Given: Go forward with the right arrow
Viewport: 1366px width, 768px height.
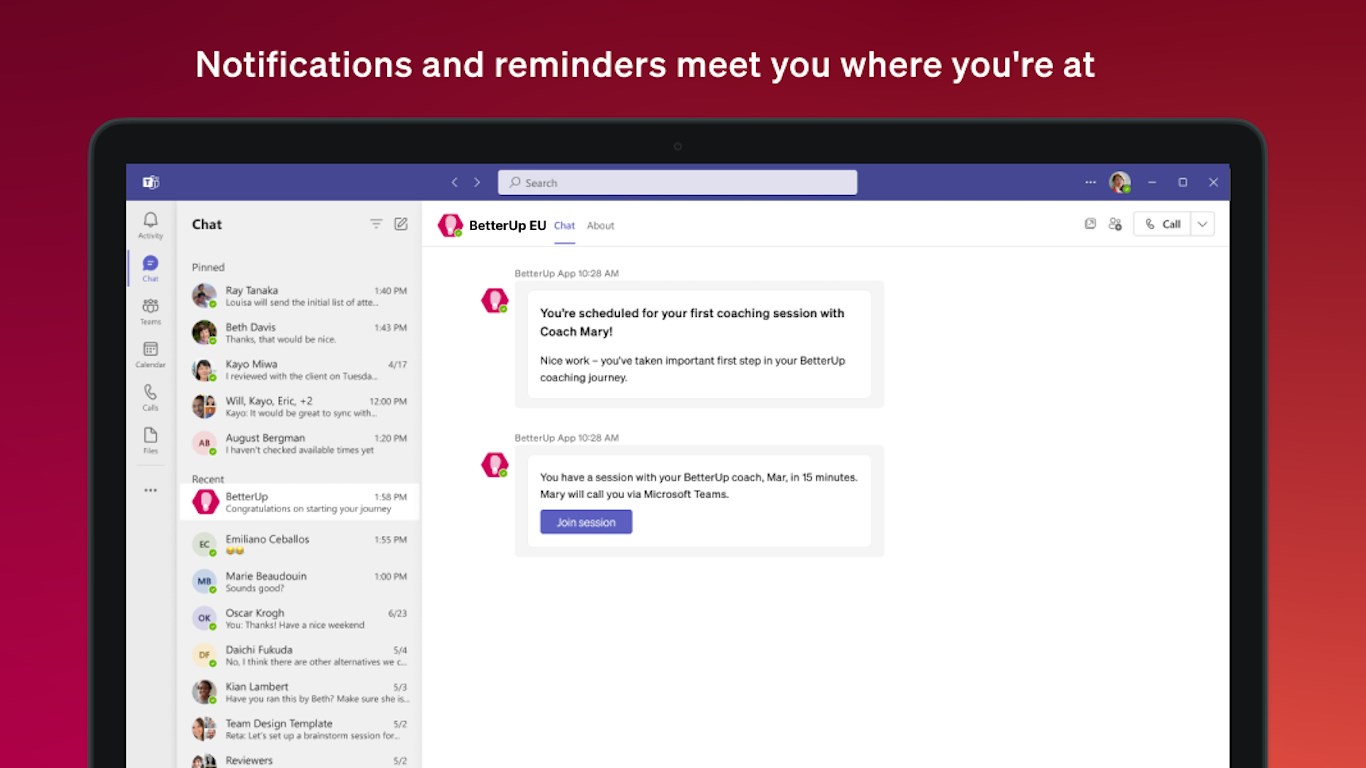Looking at the screenshot, I should [x=477, y=182].
